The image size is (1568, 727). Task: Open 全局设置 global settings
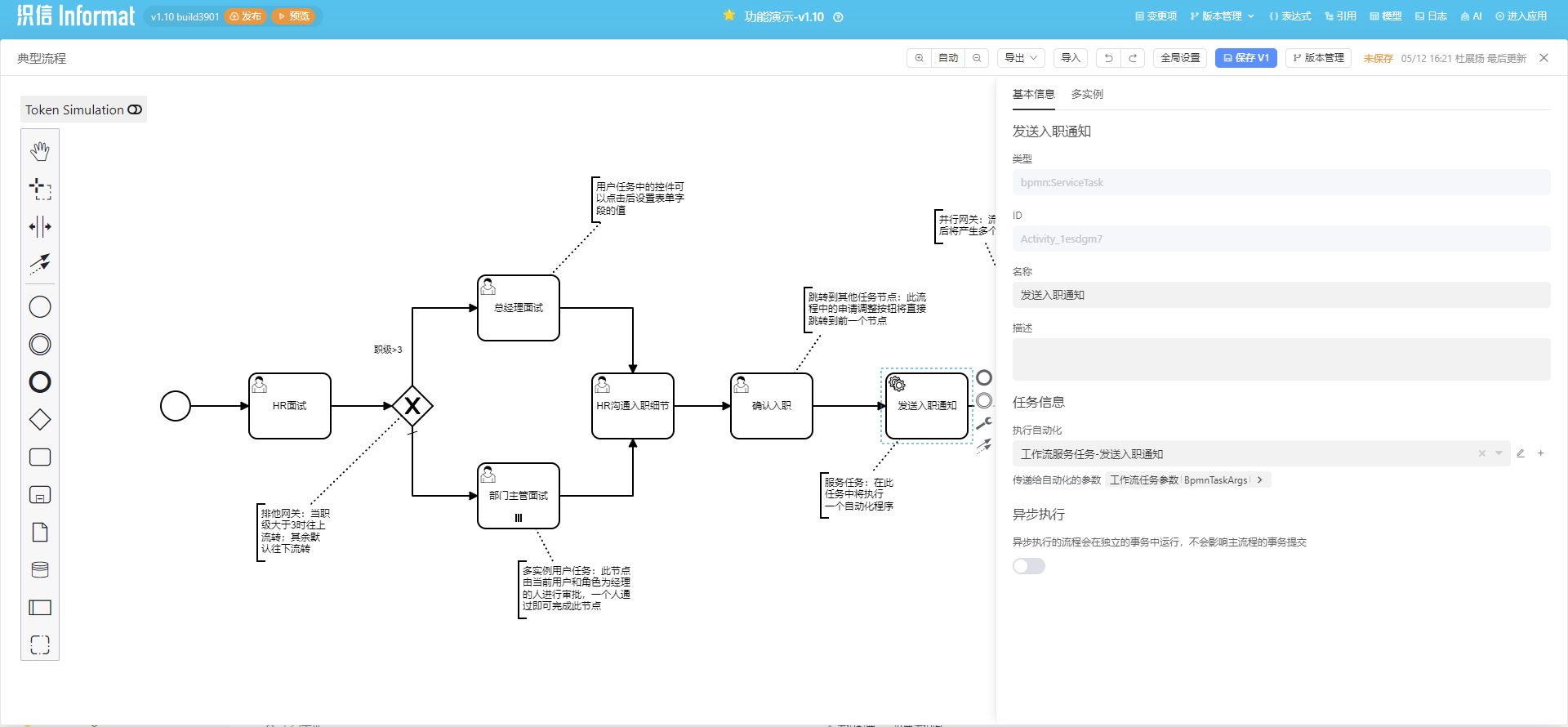pos(1180,58)
